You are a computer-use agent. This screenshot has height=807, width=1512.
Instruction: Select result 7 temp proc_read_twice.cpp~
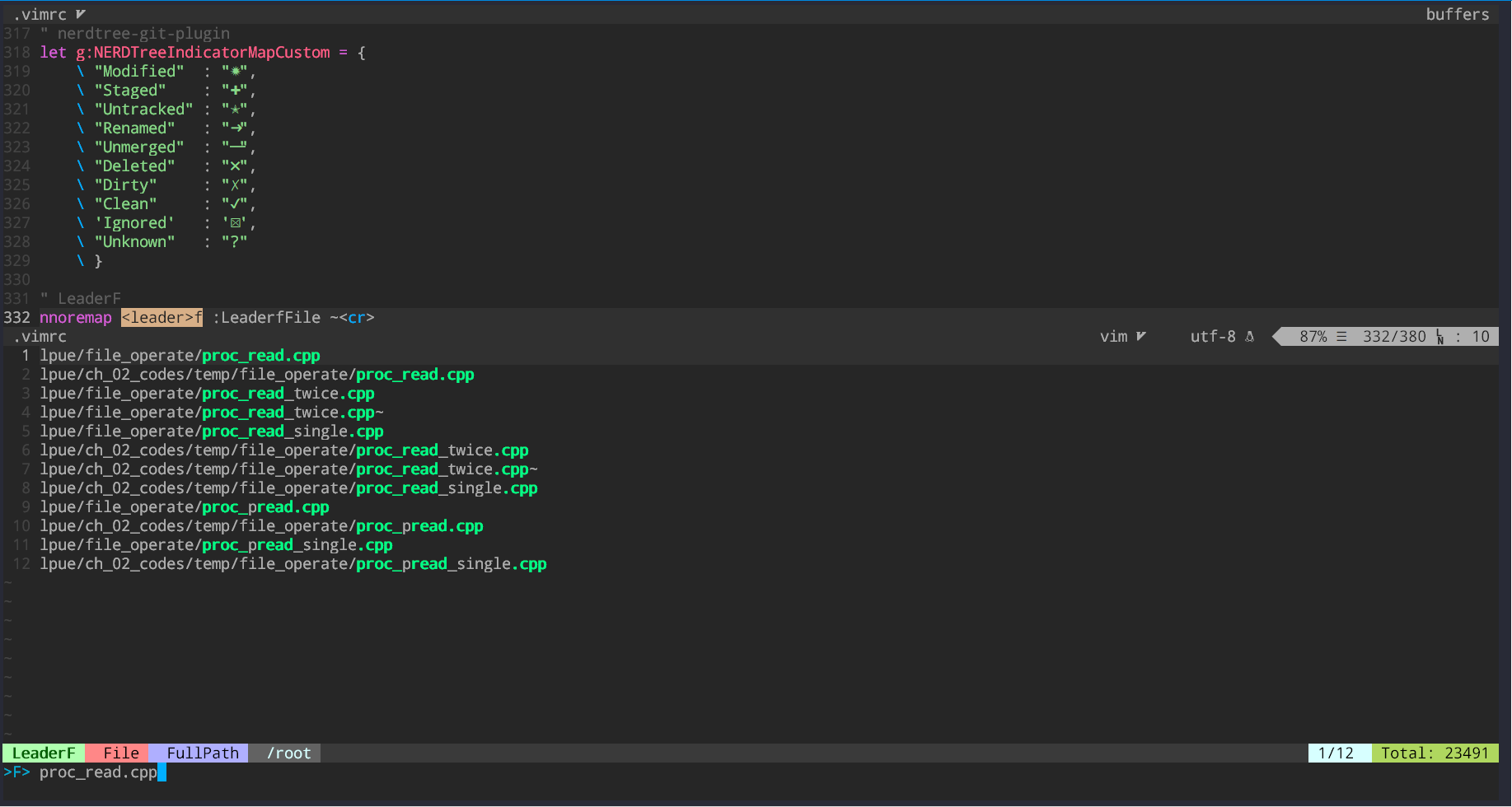[288, 469]
